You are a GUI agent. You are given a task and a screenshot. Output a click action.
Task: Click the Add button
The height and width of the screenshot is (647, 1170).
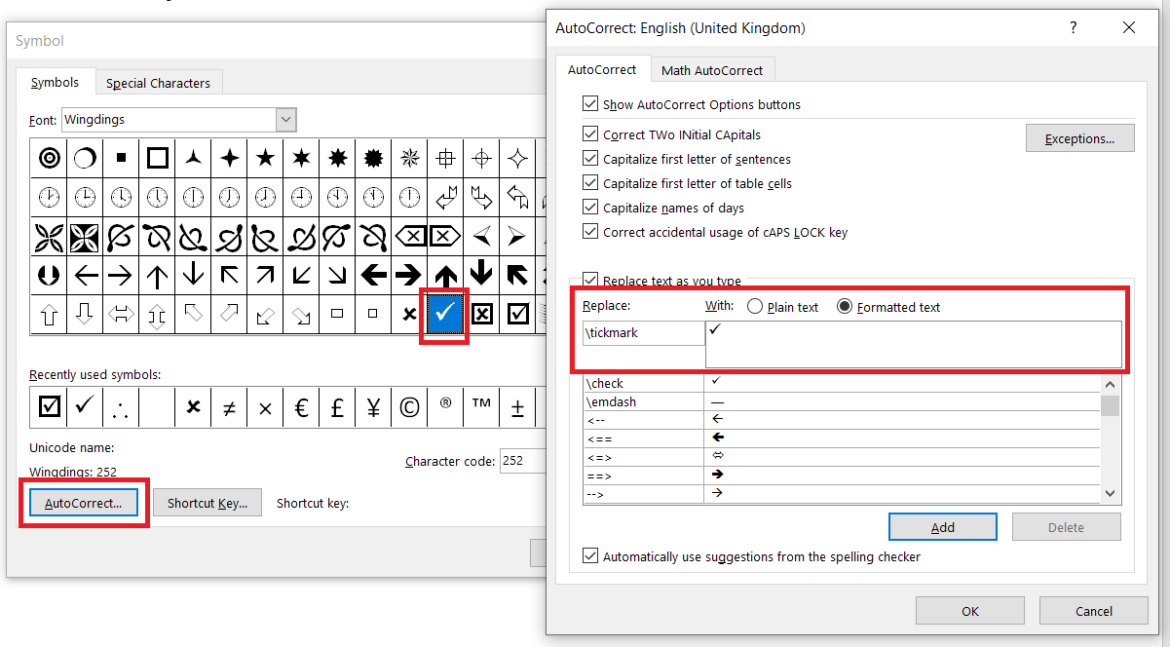click(x=942, y=527)
